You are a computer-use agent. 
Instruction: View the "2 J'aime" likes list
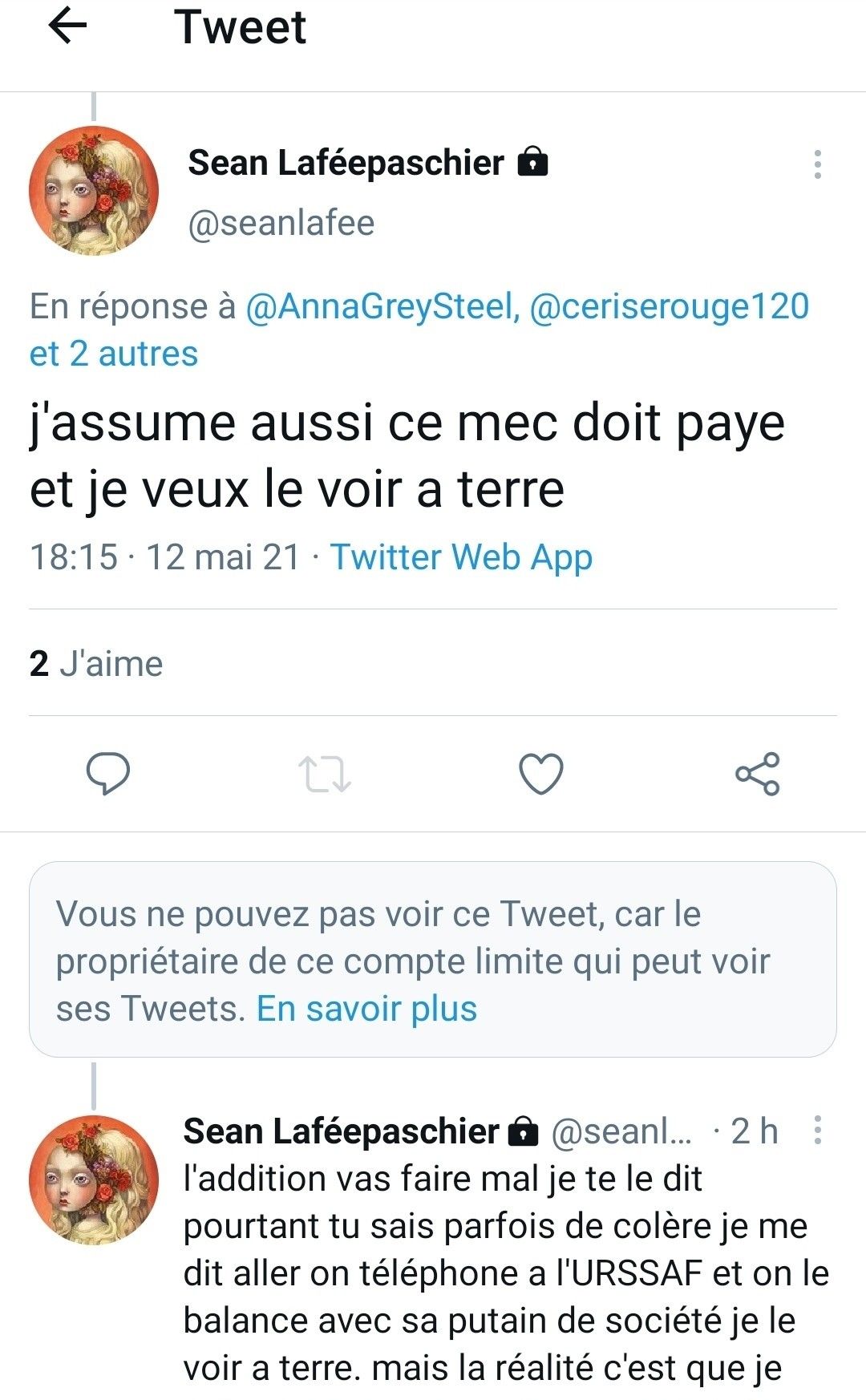coord(96,664)
